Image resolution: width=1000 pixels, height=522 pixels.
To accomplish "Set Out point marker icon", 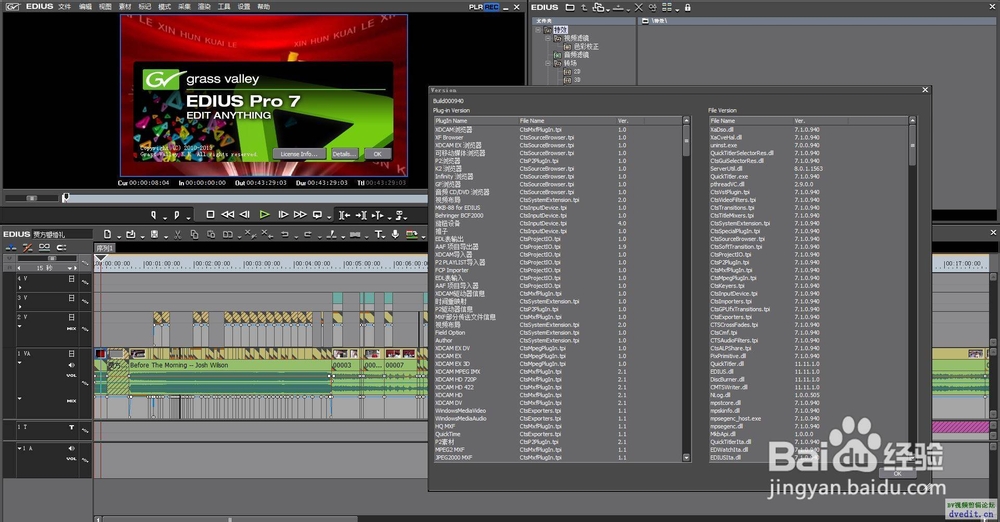I will (x=177, y=215).
